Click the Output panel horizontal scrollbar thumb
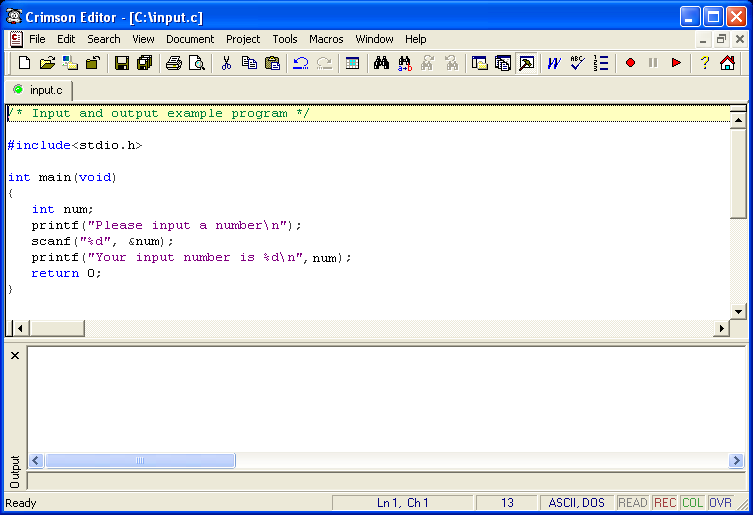The image size is (753, 515). [140, 461]
